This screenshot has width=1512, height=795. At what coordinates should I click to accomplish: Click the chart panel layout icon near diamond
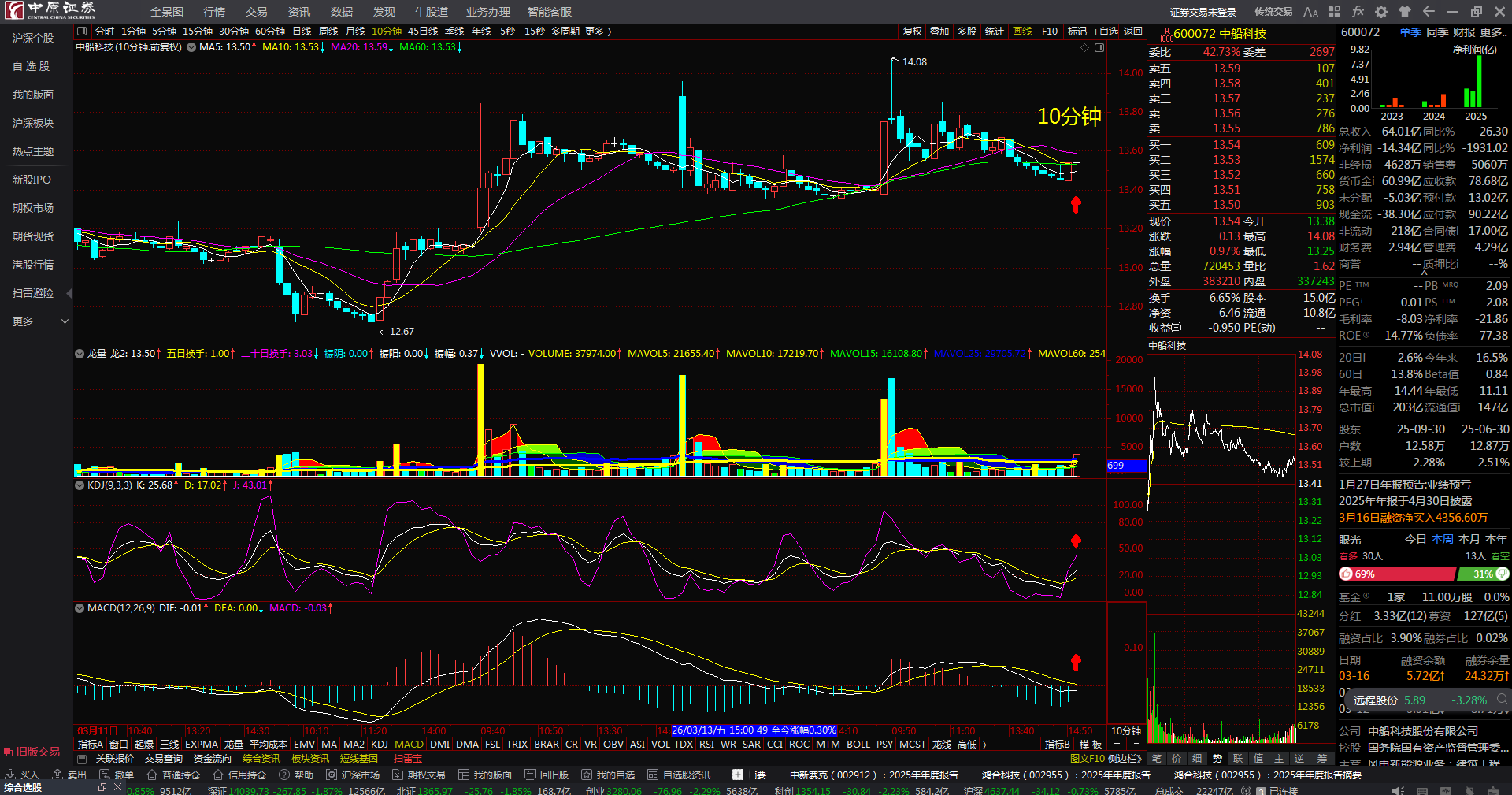pyautogui.click(x=1099, y=48)
